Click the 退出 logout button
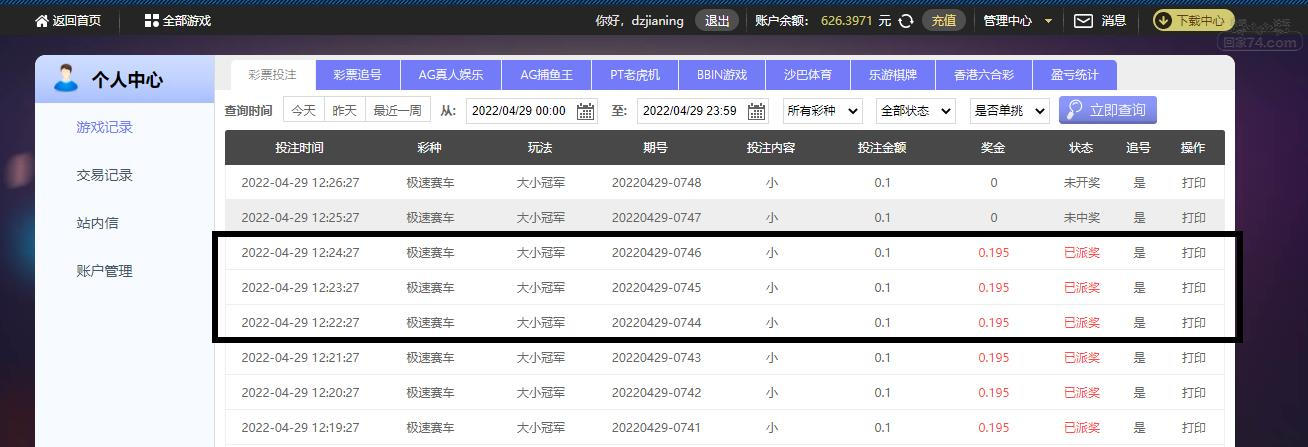The height and width of the screenshot is (447, 1308). 717,20
